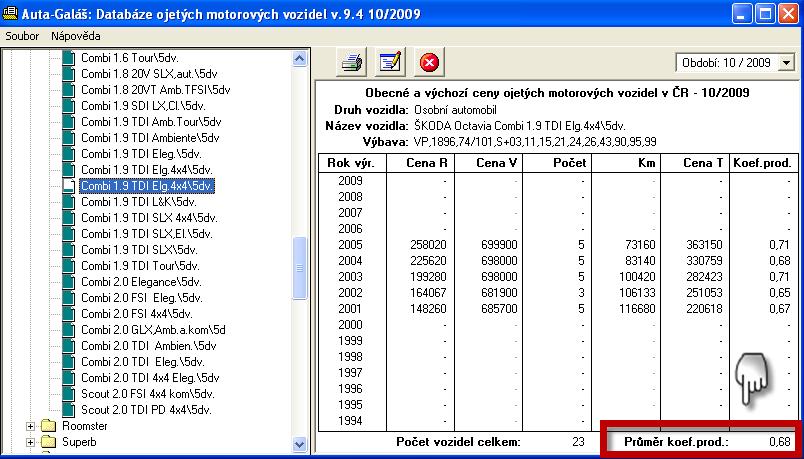804x459 pixels.
Task: Click the document icon beside Combi 1.9 TDI Ambiente\5dv
Action: click(68, 138)
